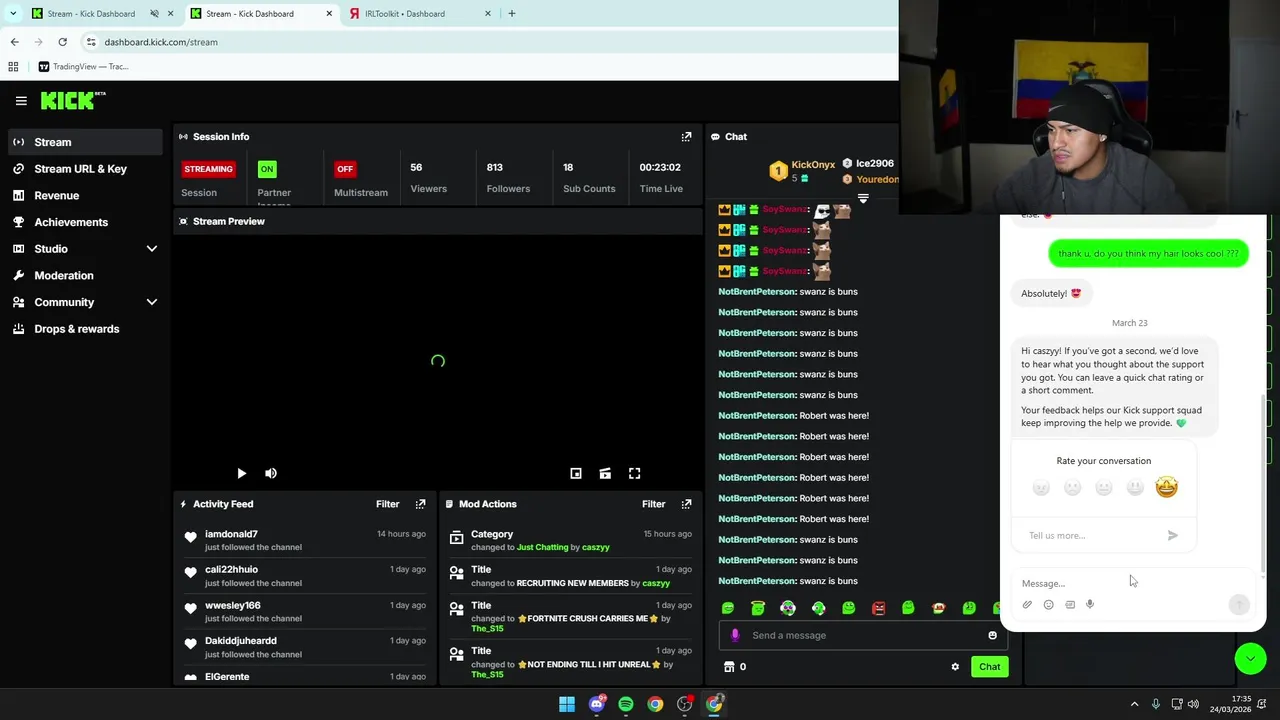The width and height of the screenshot is (1280, 720).
Task: Attach a file in the support chat
Action: pos(1027,605)
